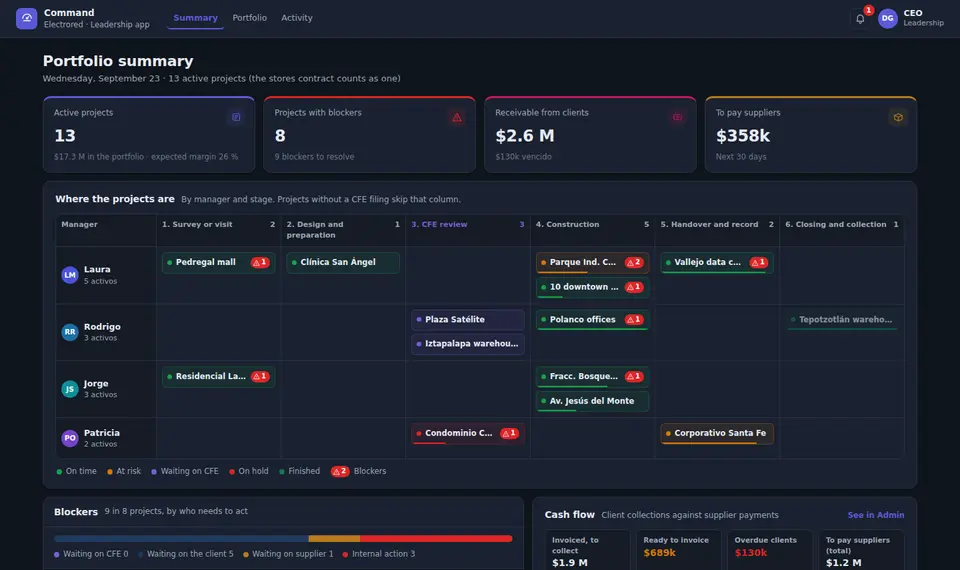Click blocker badge on 10 downtown card
Screen dimensions: 960x570
(634, 287)
